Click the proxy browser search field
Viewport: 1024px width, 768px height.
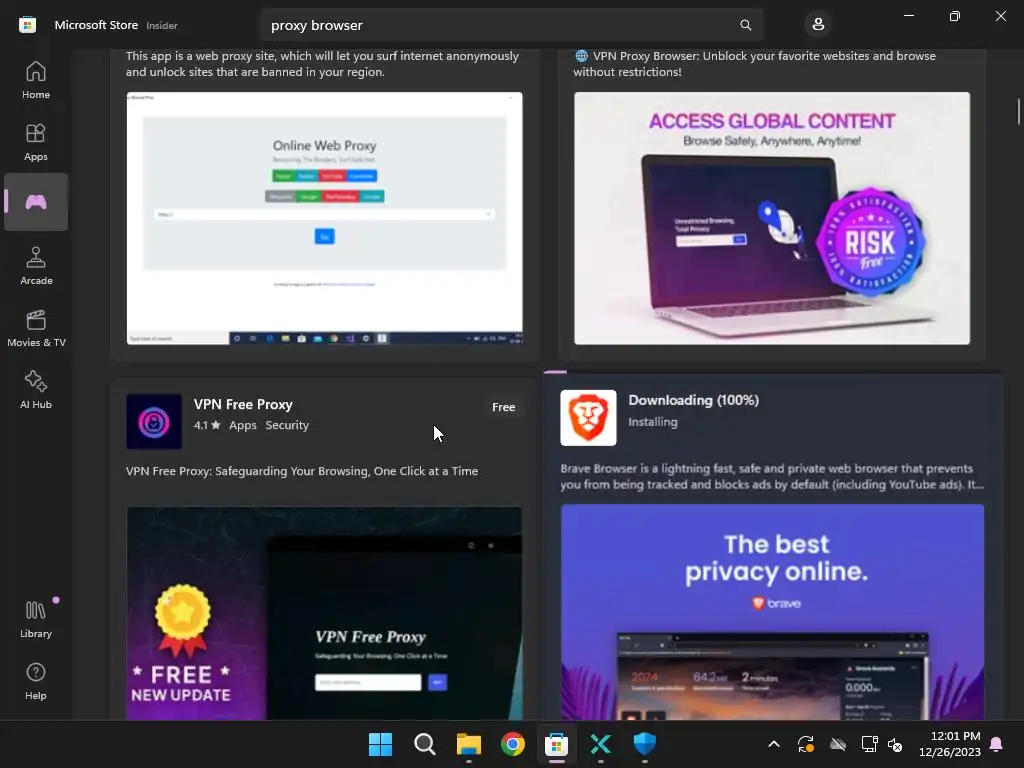512,25
